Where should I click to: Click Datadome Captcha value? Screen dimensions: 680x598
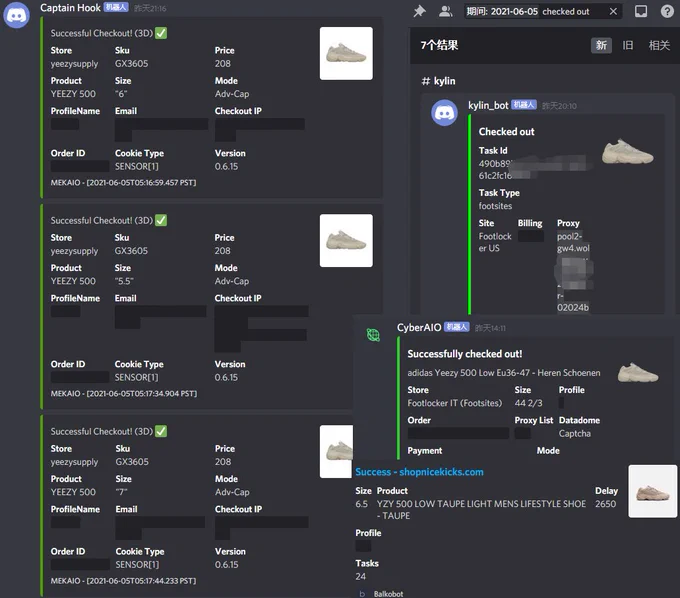click(x=574, y=433)
